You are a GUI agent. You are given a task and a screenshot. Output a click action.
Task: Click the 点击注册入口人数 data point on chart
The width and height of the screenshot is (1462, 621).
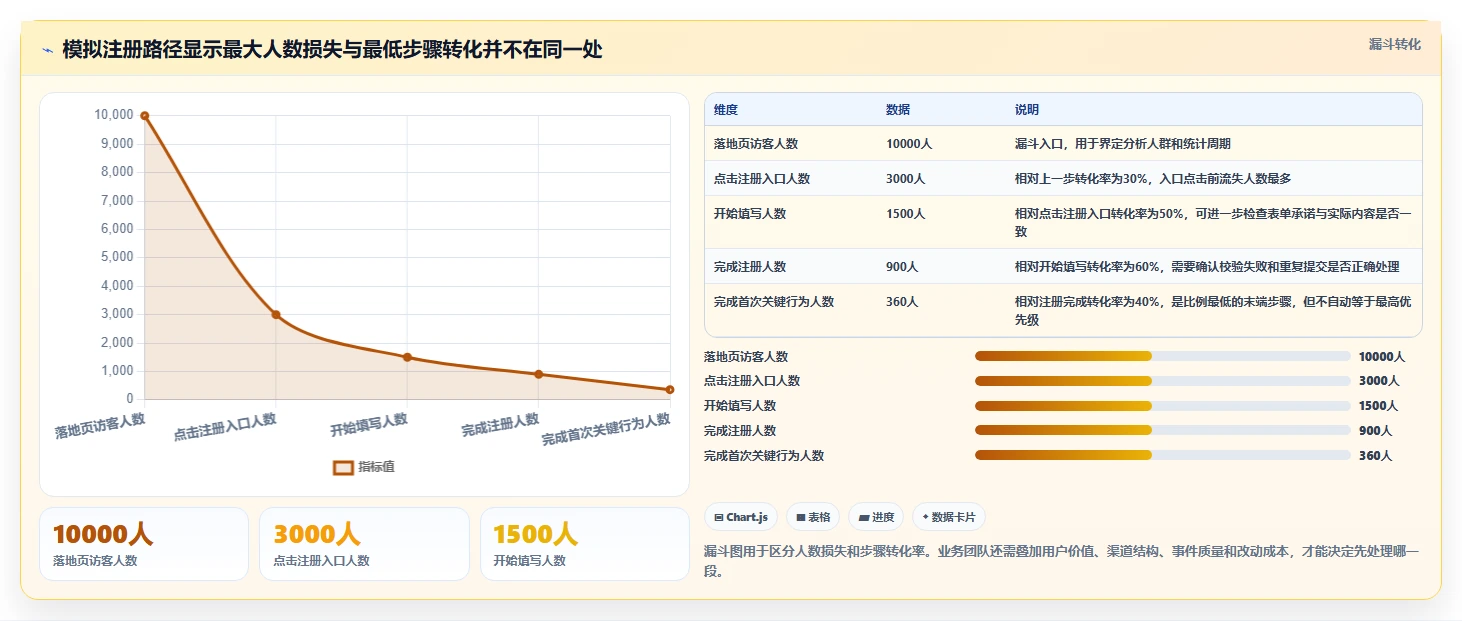[276, 315]
